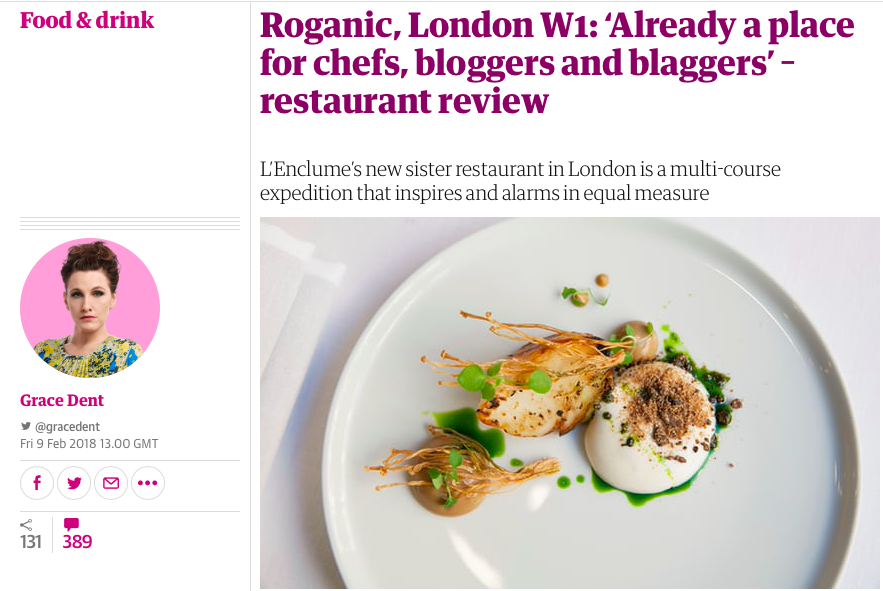Click the Roganic, London W1 headline
Viewport: 883px width, 591px height.
[557, 63]
